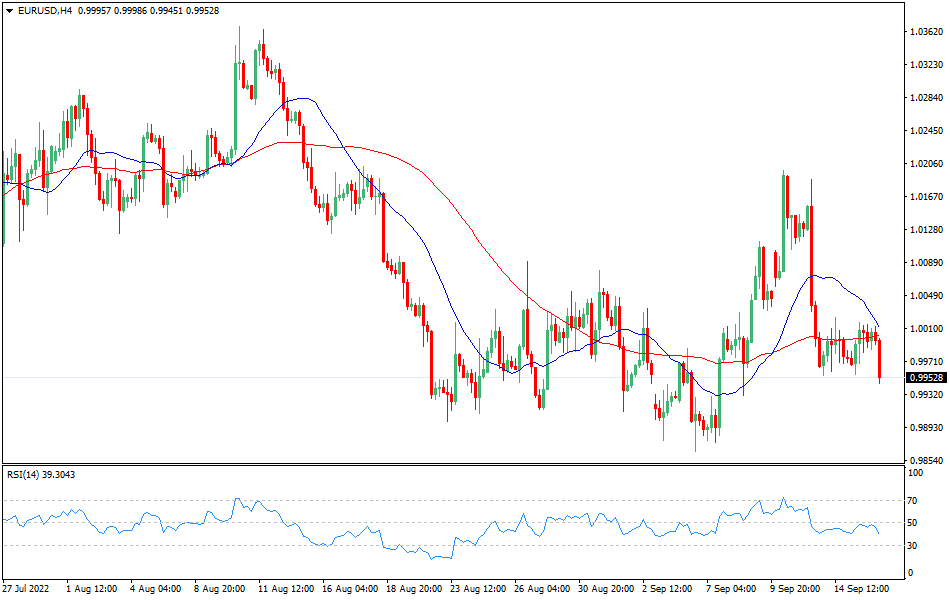The height and width of the screenshot is (600, 950).
Task: Click the RSI scale 70 level label
Action: (x=912, y=500)
